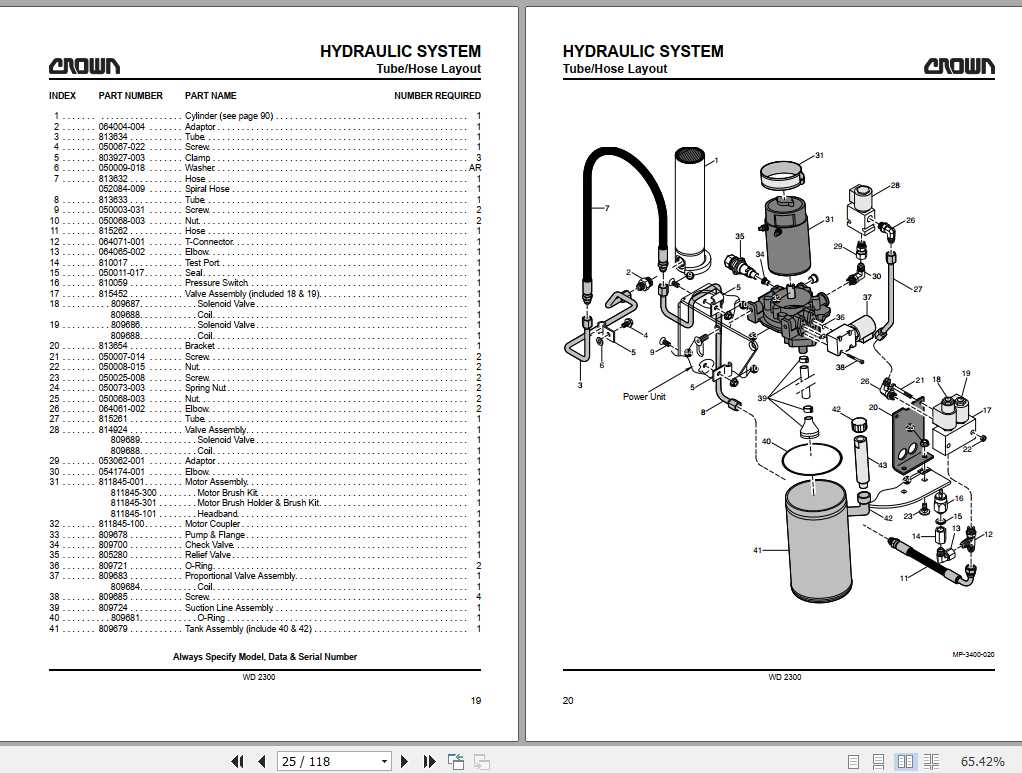This screenshot has height=773, width=1022.
Task: Click the Crown logo on left page
Action: point(84,67)
